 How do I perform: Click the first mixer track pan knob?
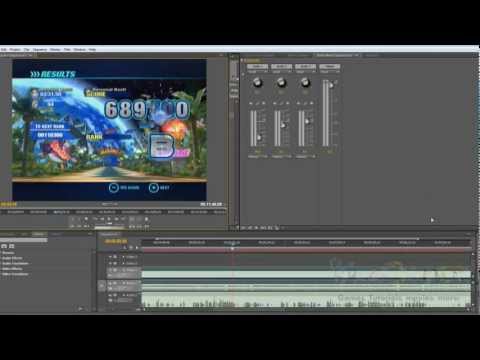click(257, 82)
